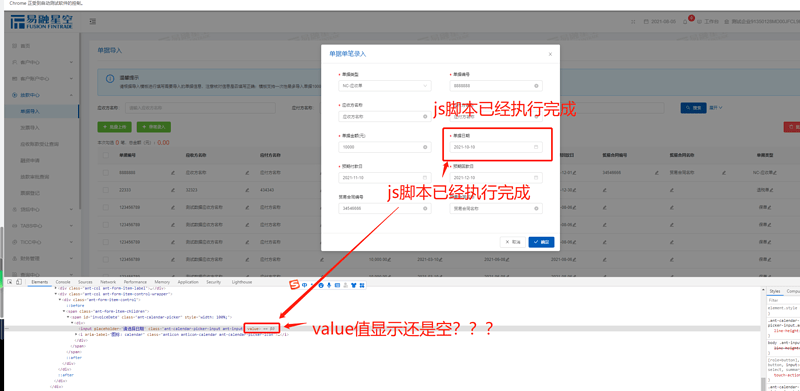Edit pencil beside 32323 in table
800x391 pixels.
pos(247,190)
